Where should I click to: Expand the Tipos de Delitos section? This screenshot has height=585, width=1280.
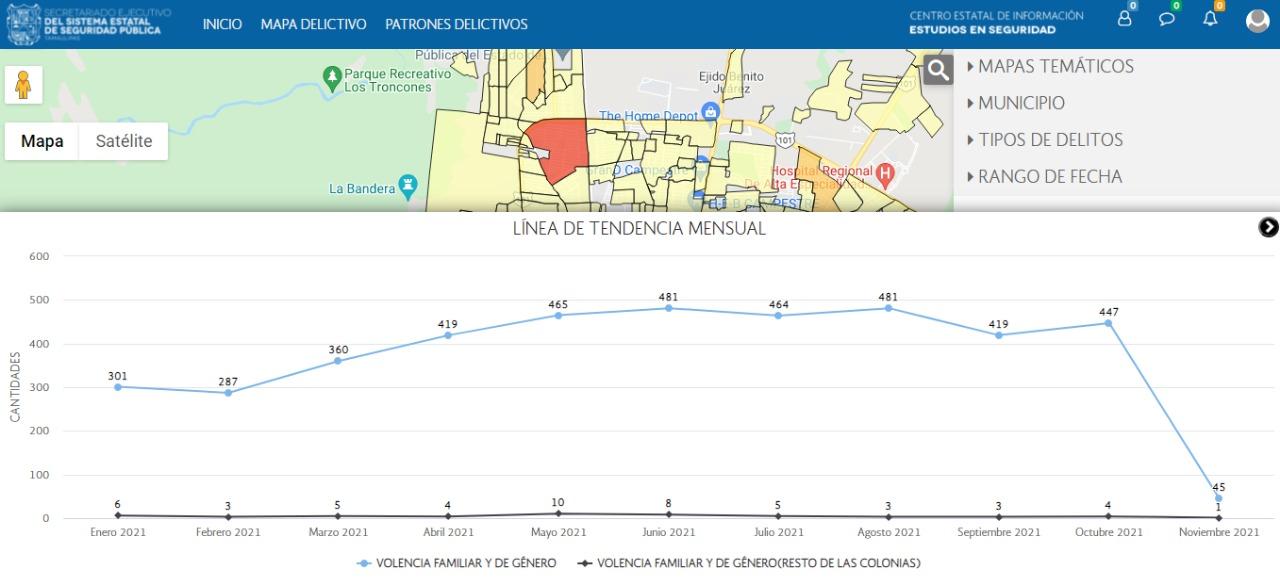[1049, 140]
